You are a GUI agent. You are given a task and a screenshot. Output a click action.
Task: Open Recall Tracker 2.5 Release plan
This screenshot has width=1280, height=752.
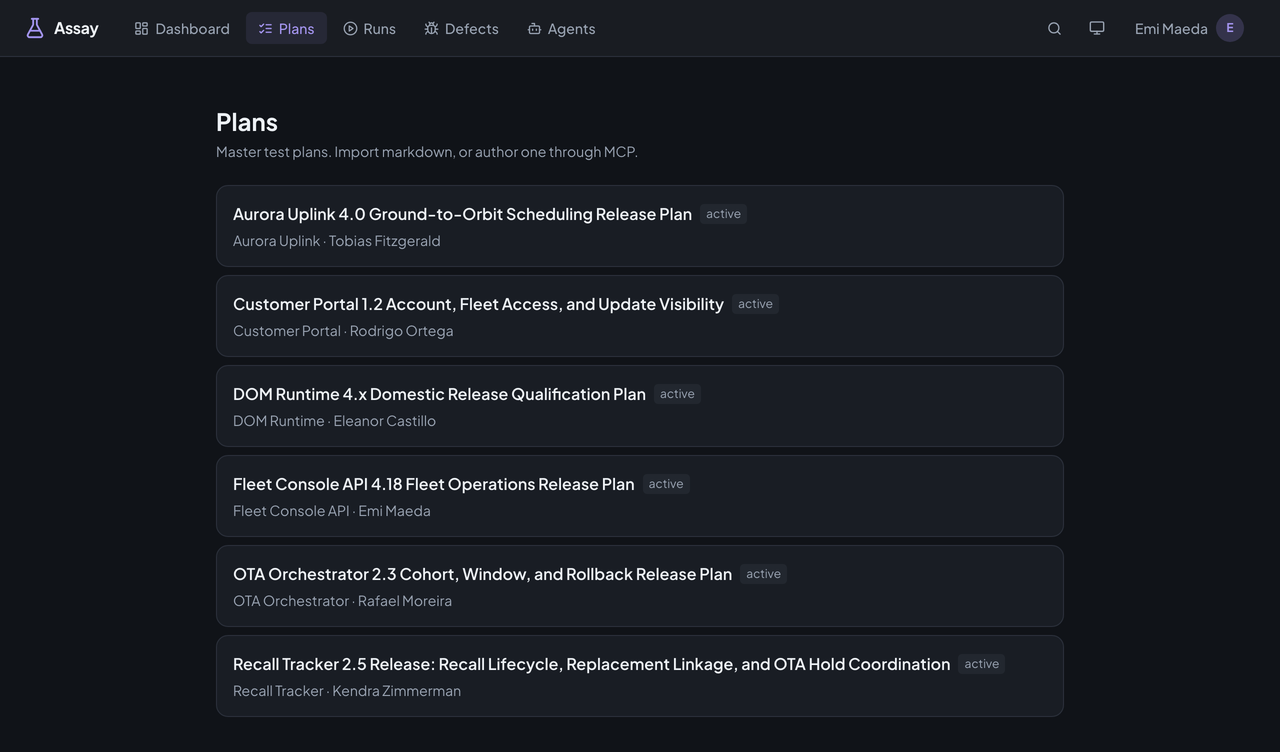pyautogui.click(x=640, y=676)
